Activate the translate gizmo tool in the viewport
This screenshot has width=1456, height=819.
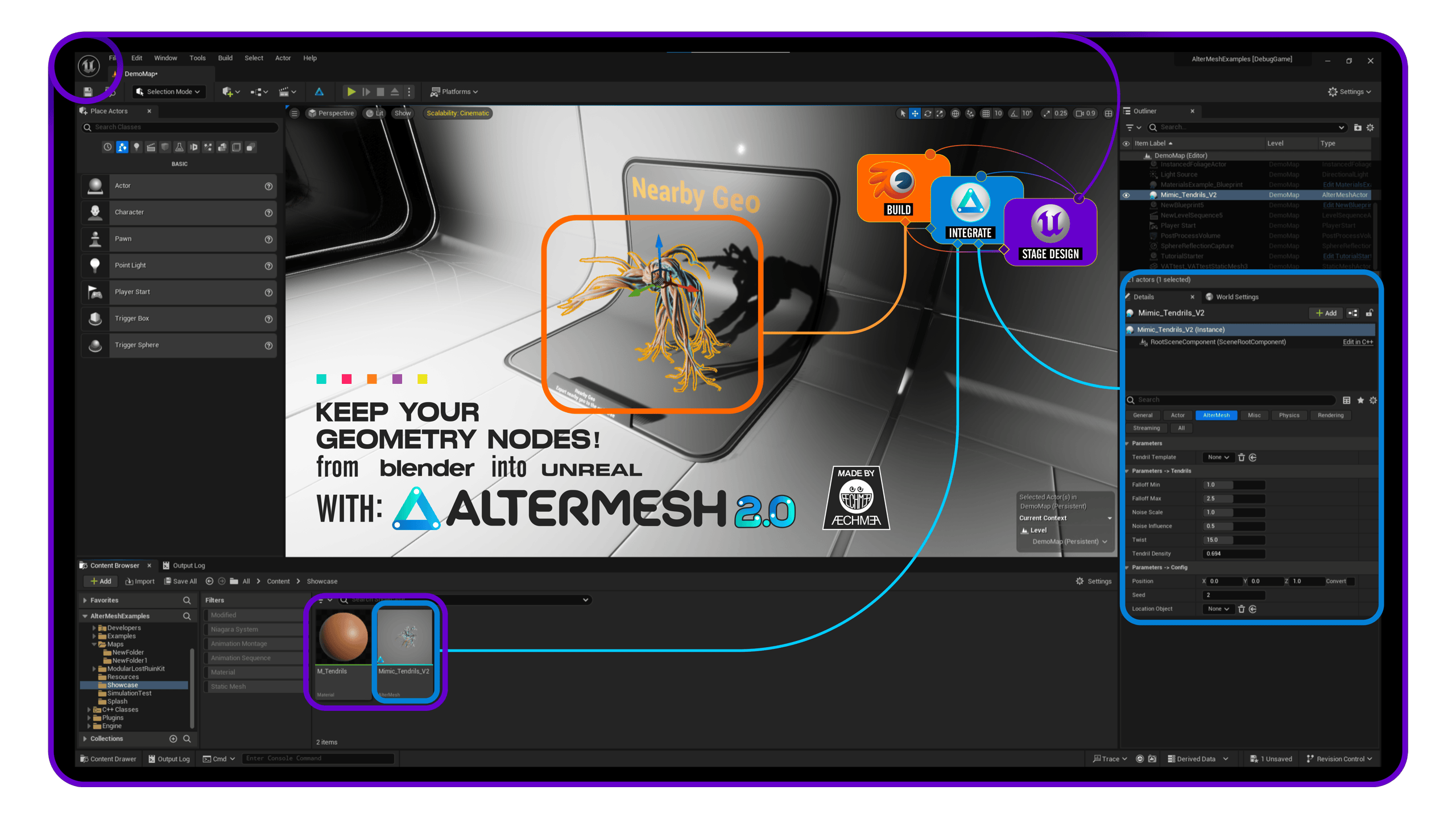point(915,113)
